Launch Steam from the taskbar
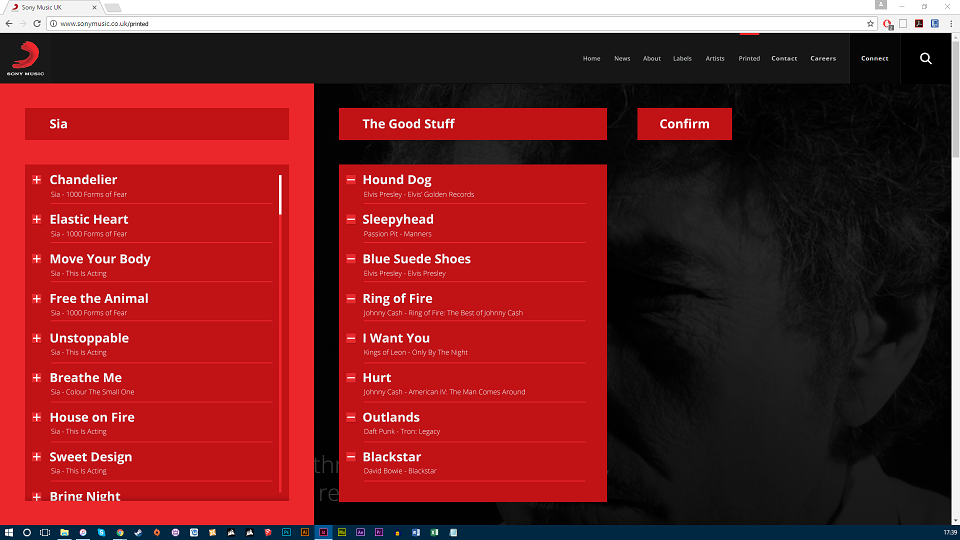This screenshot has height=540, width=960. coord(138,533)
